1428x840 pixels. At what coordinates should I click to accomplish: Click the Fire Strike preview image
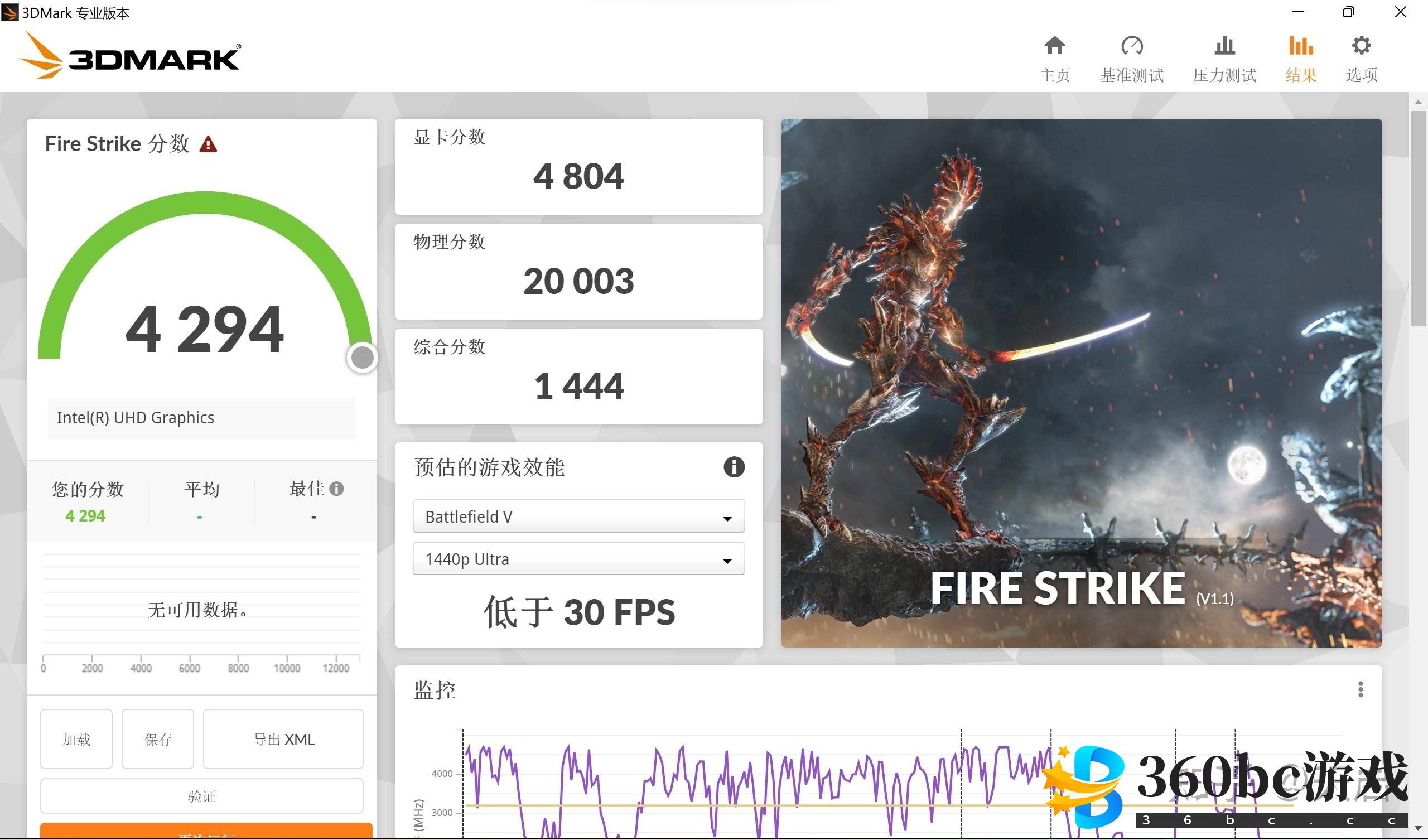(x=1080, y=383)
